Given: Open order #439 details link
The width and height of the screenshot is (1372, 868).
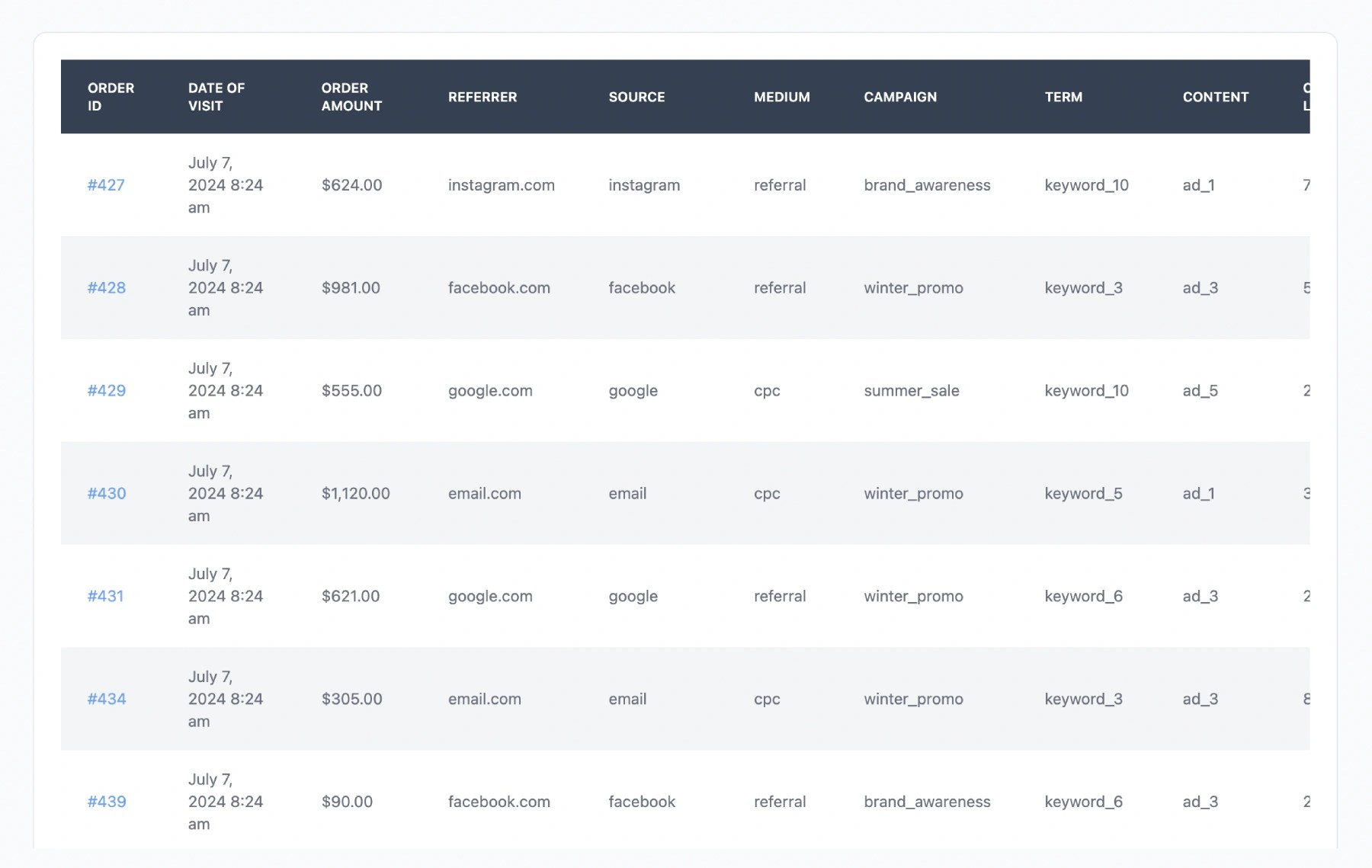Looking at the screenshot, I should [107, 801].
